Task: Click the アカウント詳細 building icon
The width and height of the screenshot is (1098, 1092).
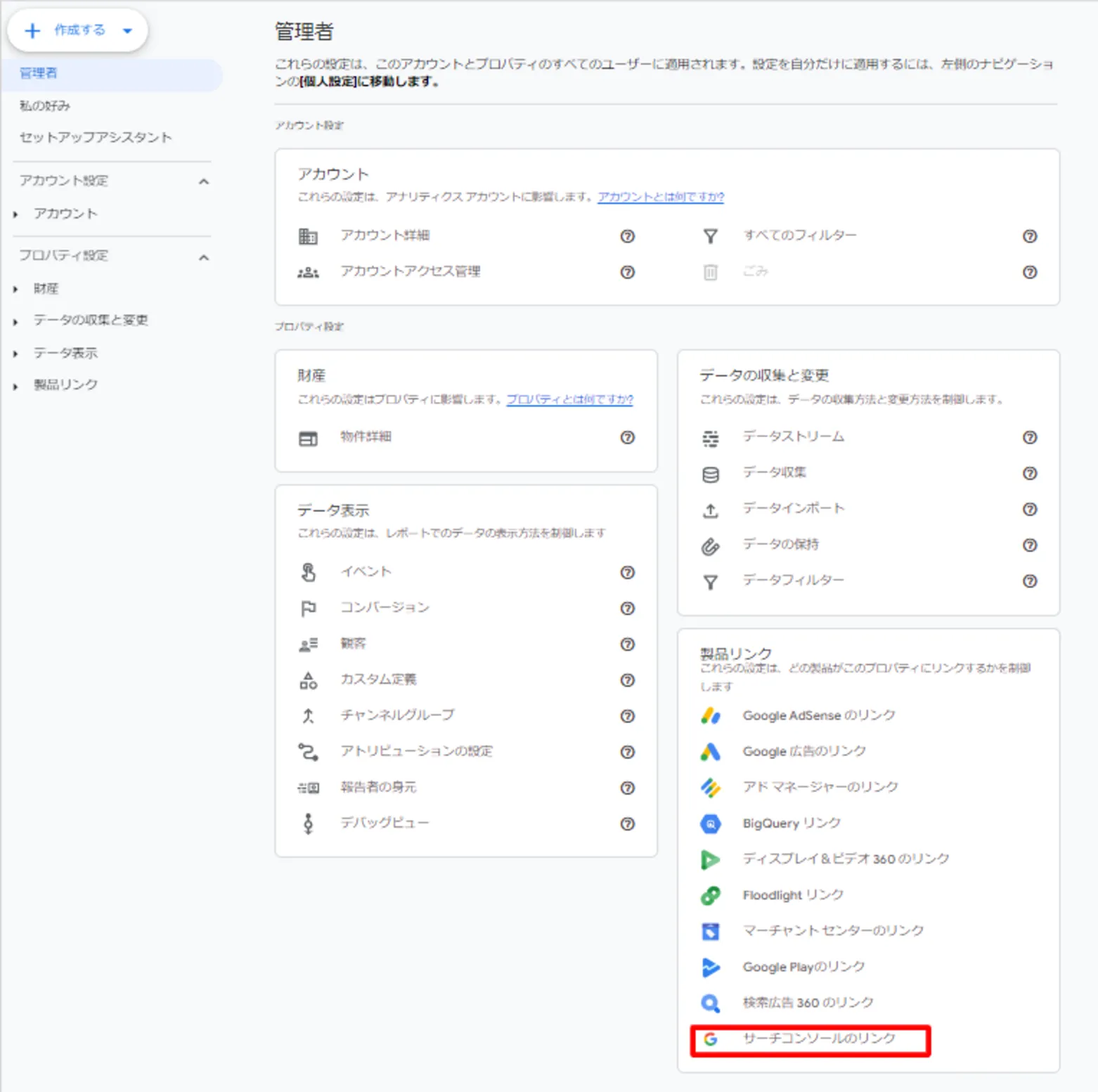Action: pos(308,236)
